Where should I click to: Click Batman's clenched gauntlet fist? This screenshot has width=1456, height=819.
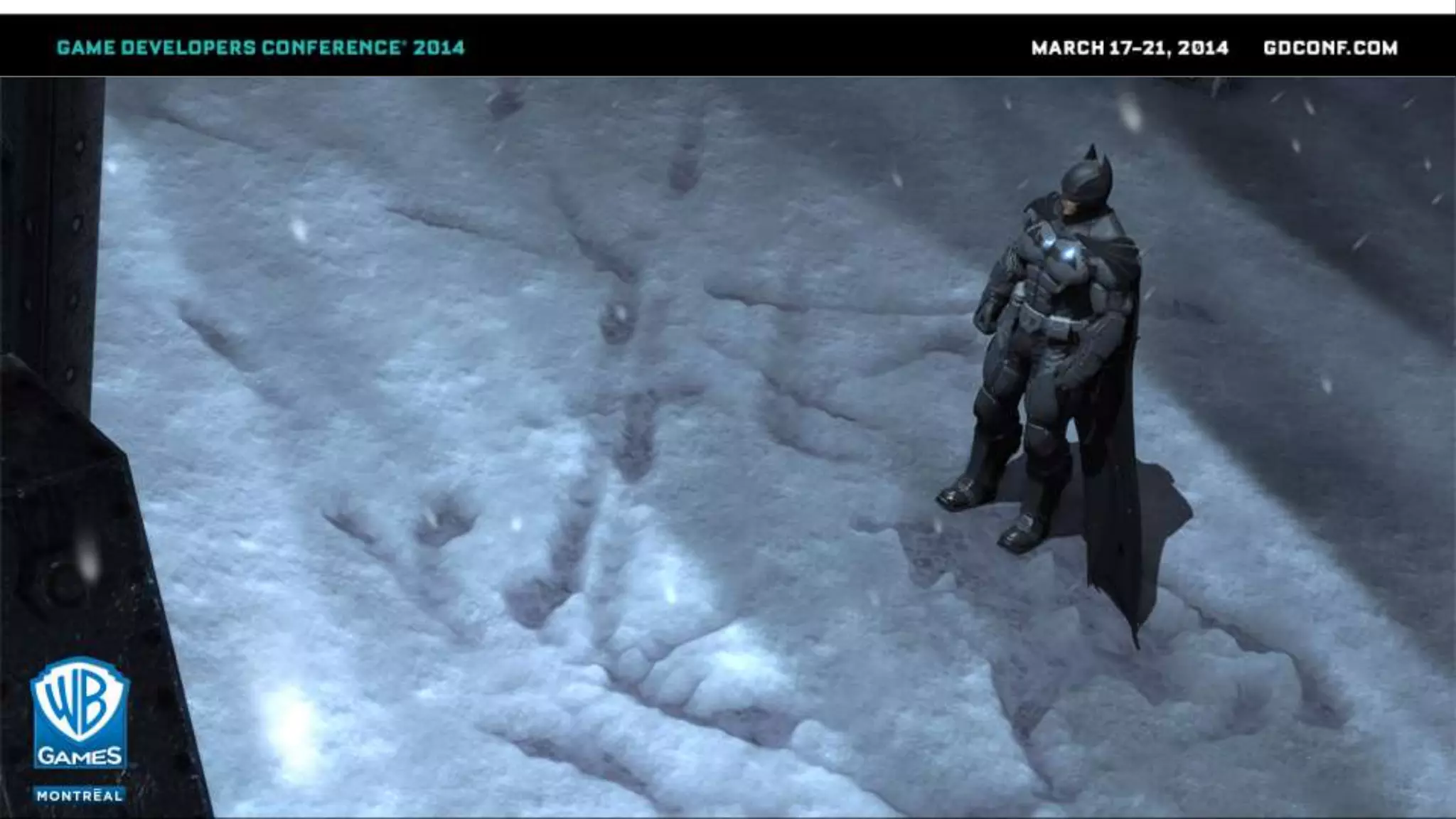point(985,317)
